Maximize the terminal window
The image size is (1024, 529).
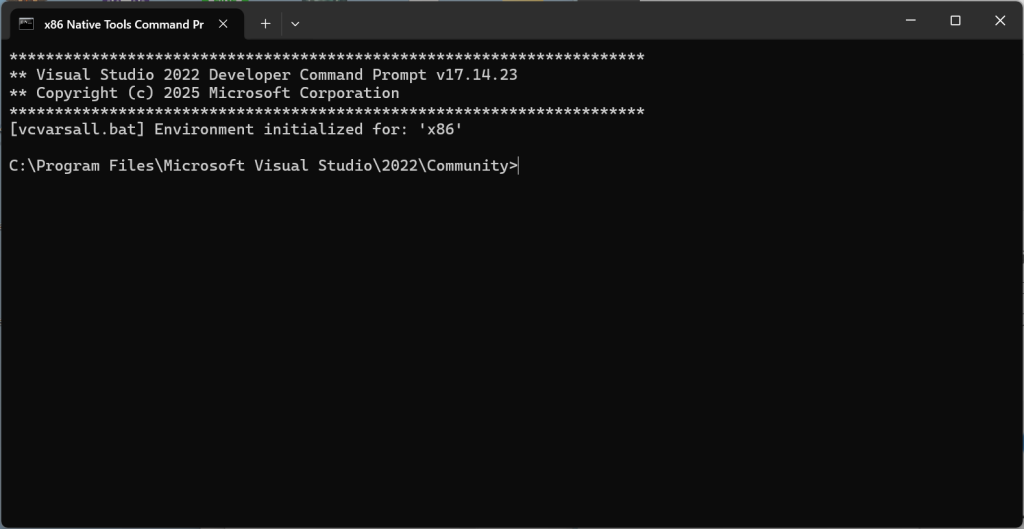pos(955,20)
